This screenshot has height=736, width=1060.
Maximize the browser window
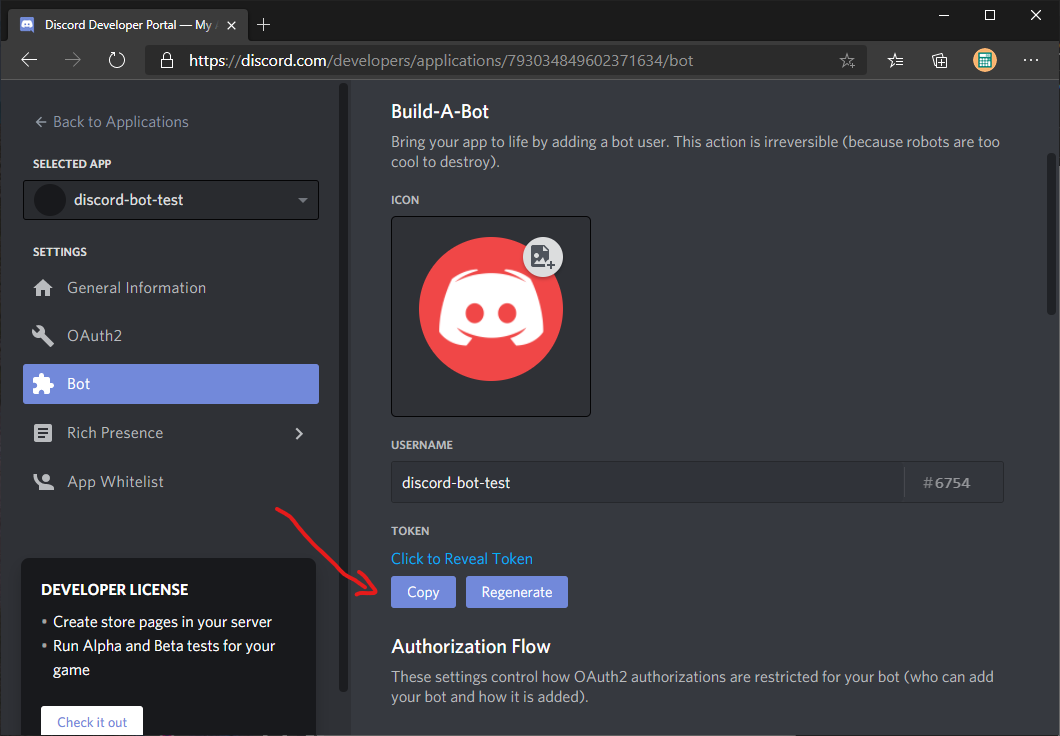tap(990, 15)
